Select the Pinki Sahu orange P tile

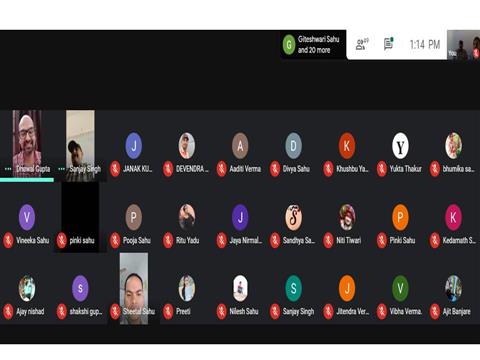(400, 217)
